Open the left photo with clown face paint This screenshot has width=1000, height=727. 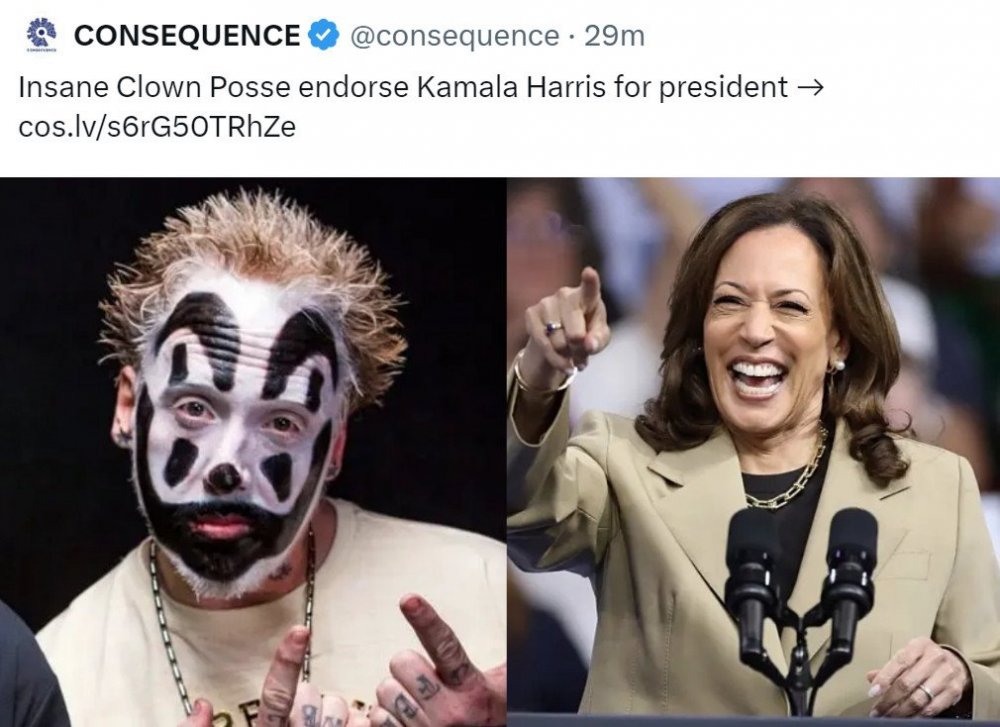point(252,450)
